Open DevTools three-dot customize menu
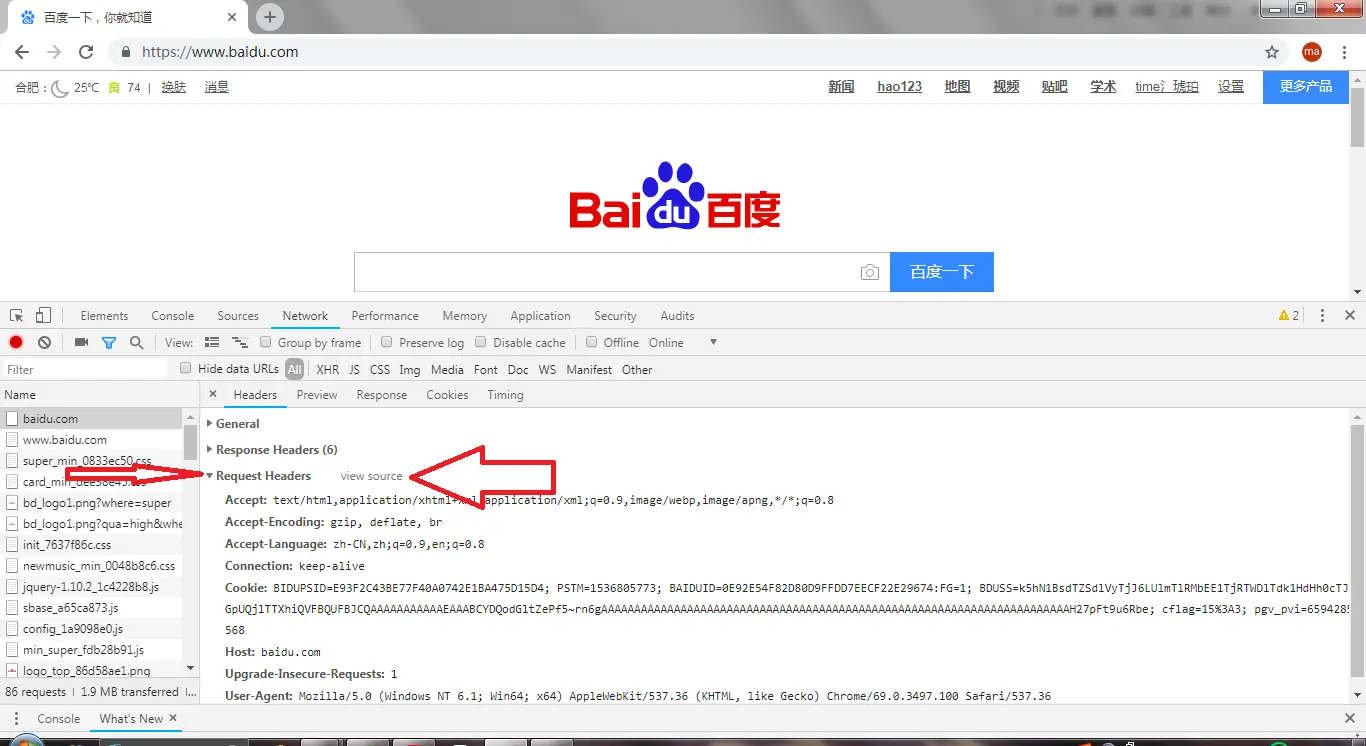This screenshot has height=746, width=1366. tap(1322, 316)
